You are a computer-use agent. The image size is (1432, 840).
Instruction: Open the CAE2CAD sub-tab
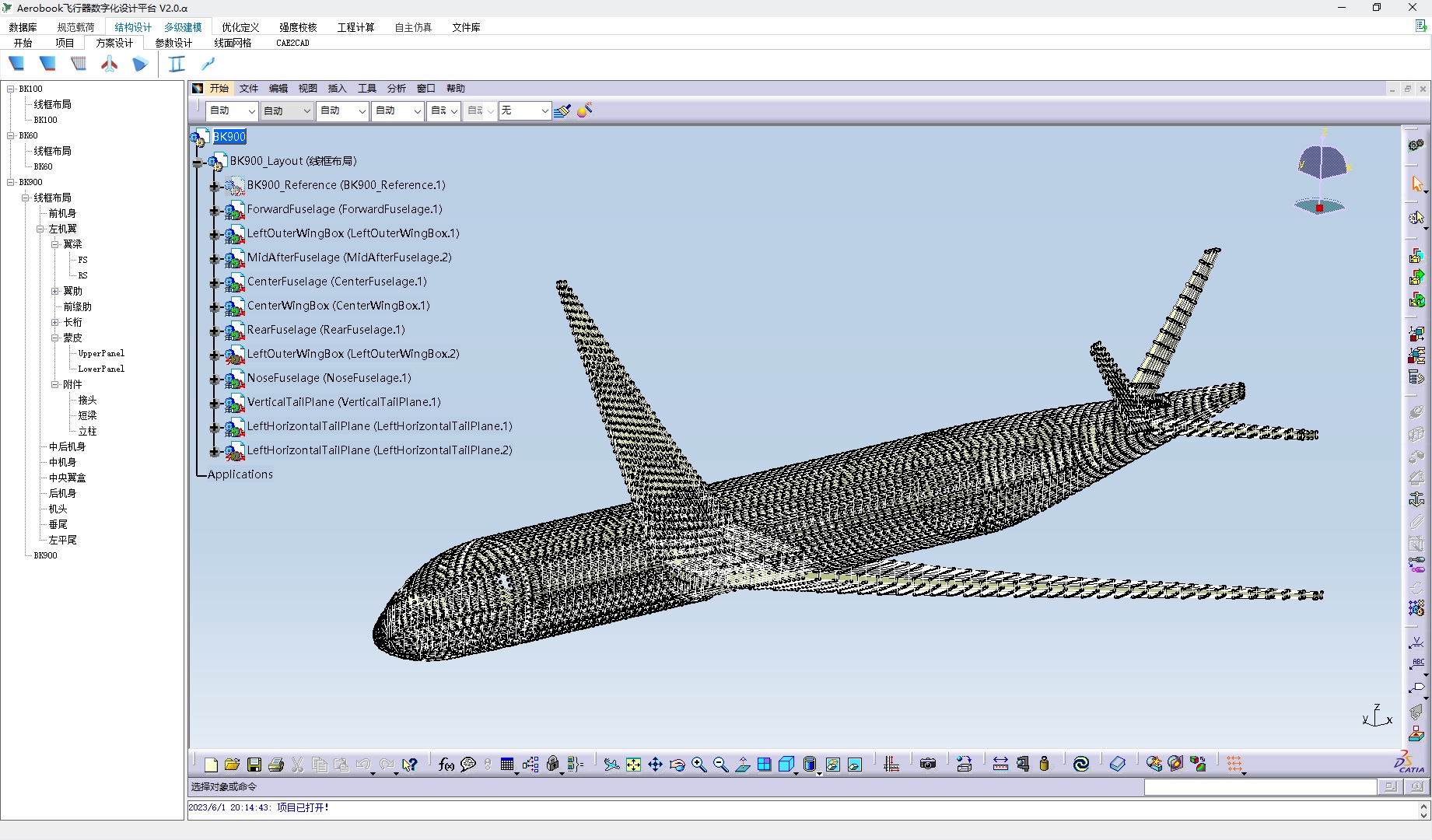[292, 43]
